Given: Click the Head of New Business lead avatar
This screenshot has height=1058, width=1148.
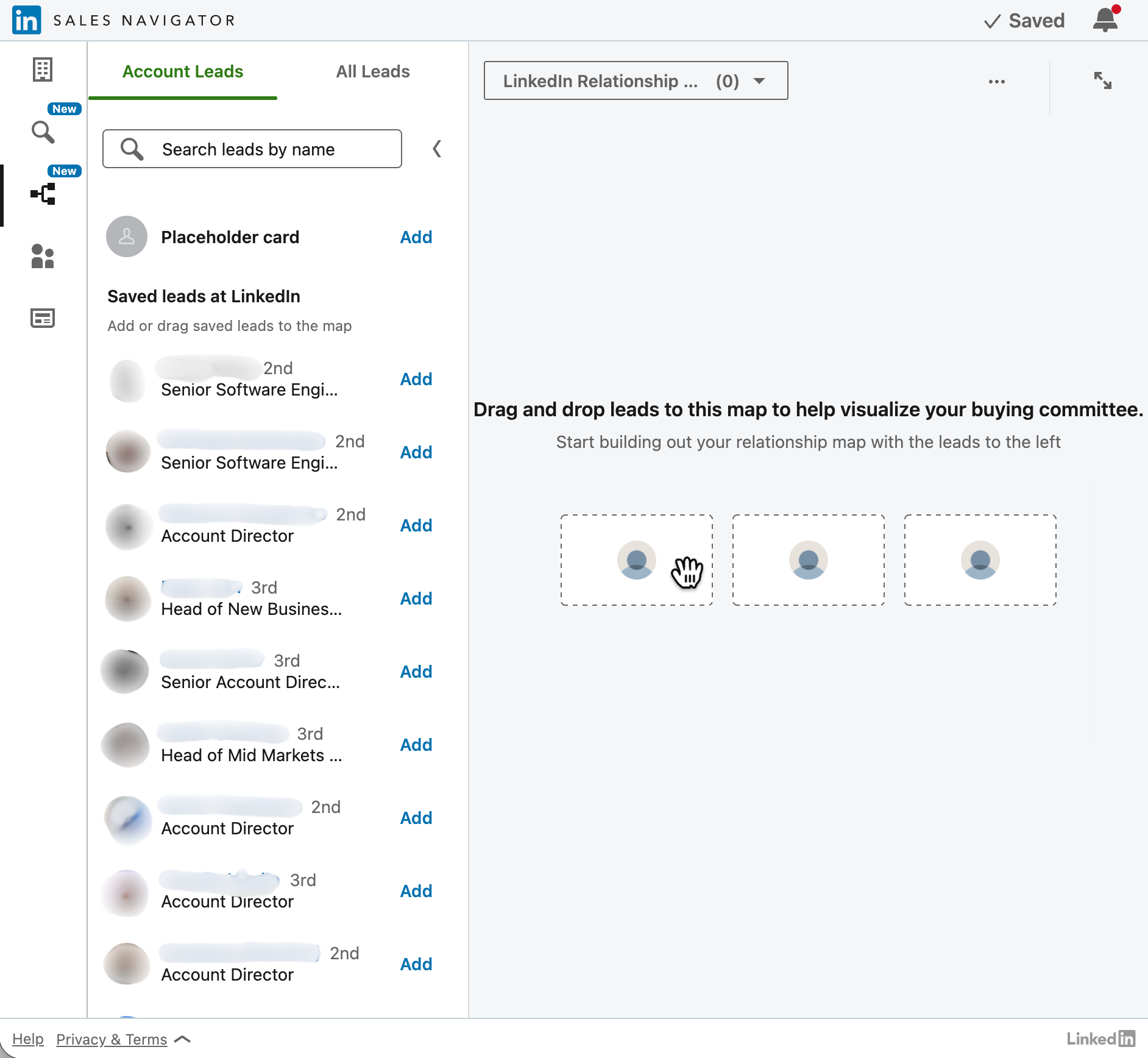Looking at the screenshot, I should click(128, 598).
